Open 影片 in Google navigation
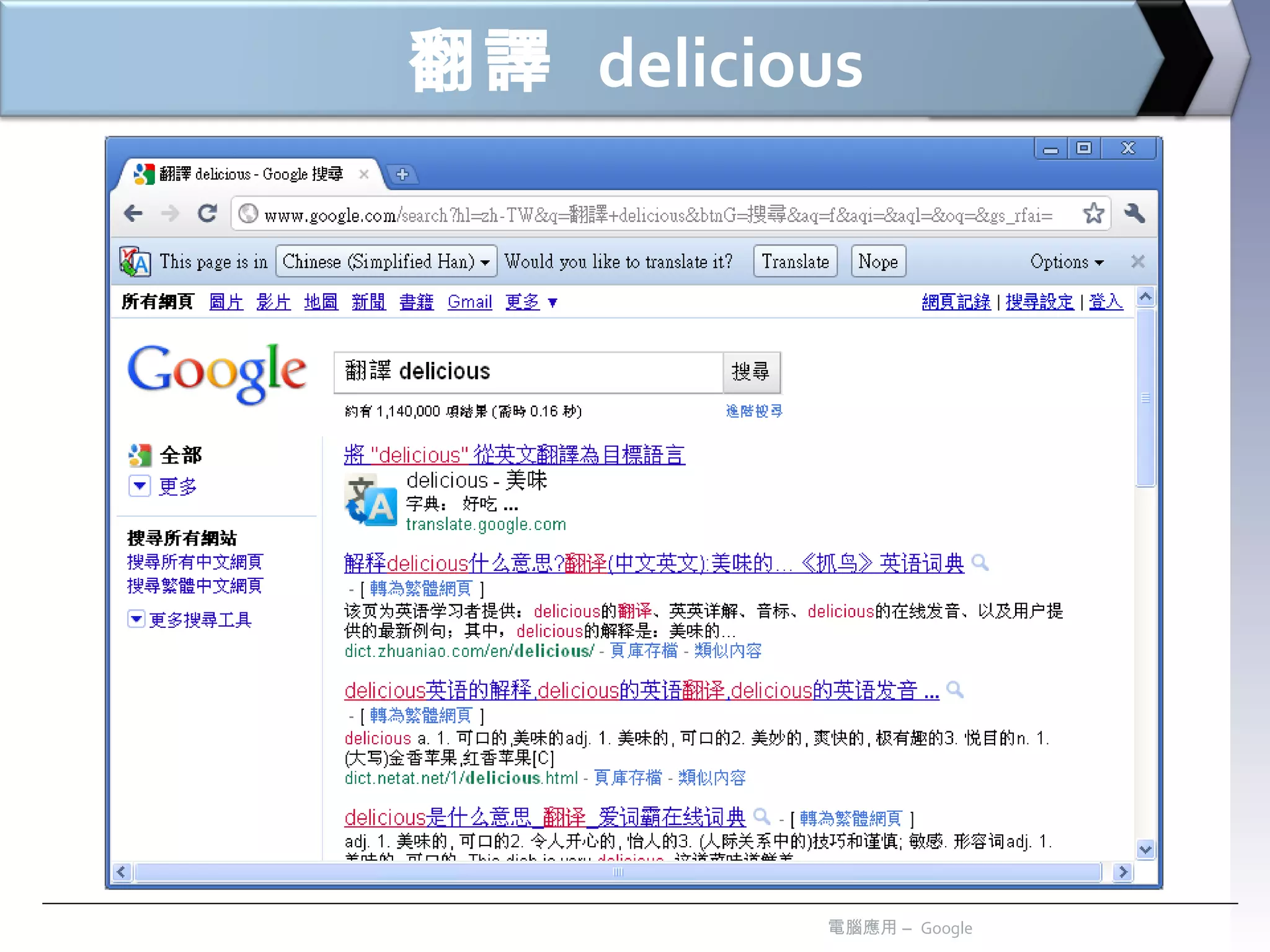1270x952 pixels. click(273, 302)
